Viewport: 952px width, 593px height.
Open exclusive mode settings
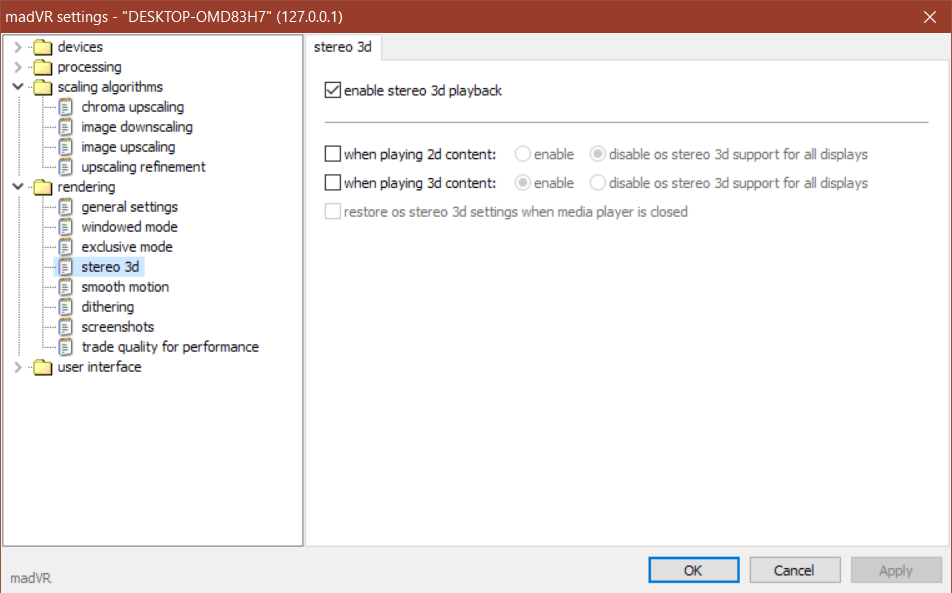[127, 247]
